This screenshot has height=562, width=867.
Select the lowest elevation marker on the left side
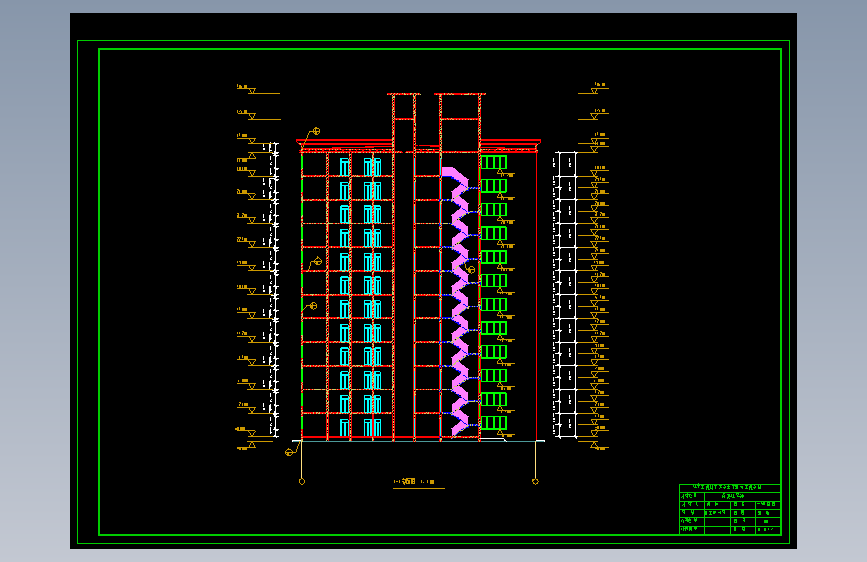tap(254, 445)
